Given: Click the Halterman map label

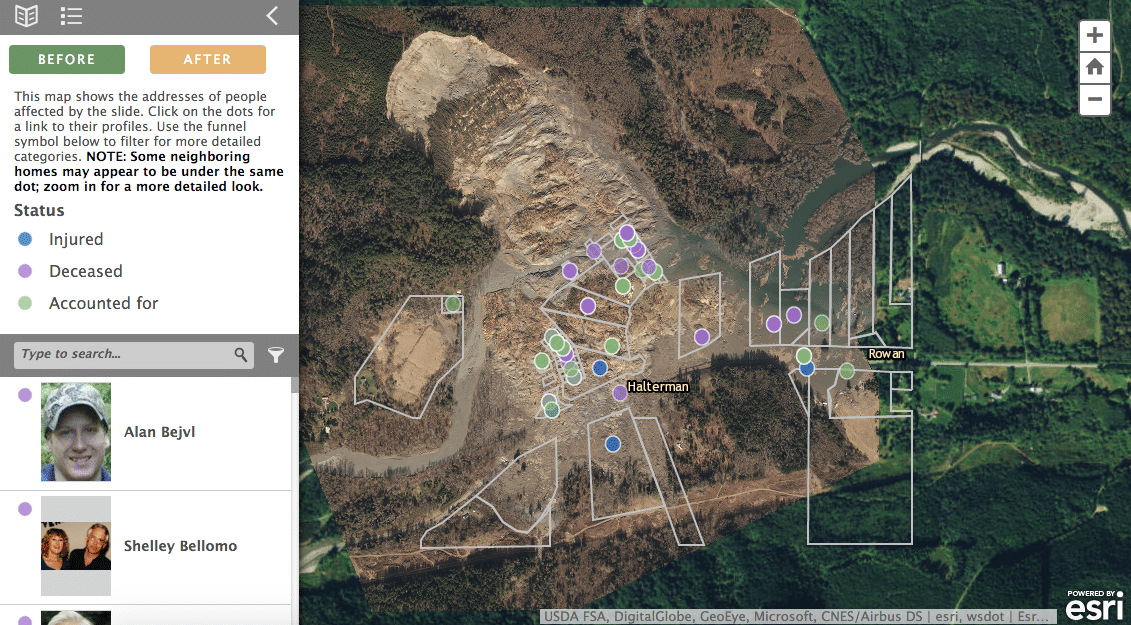Looking at the screenshot, I should (658, 387).
